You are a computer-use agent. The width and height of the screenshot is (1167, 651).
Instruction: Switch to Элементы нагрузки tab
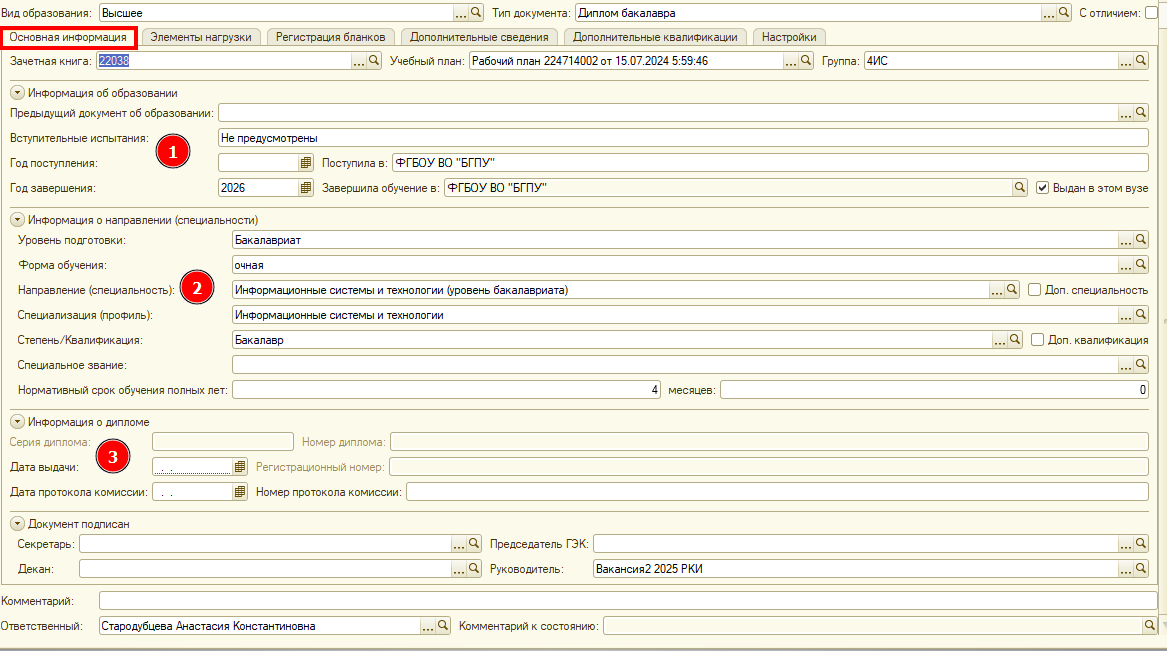[x=201, y=37]
